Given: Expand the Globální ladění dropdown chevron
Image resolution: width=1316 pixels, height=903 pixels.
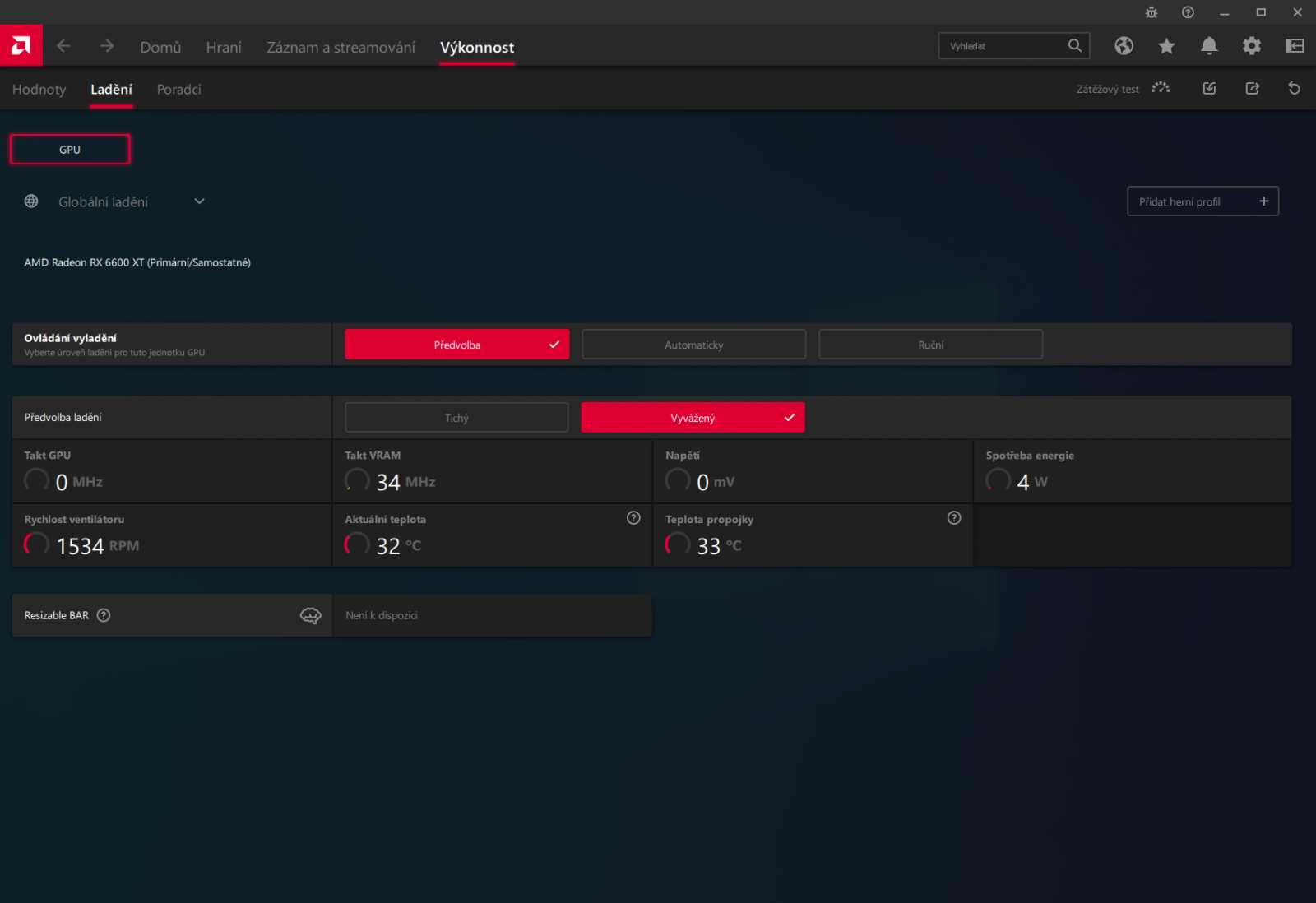Looking at the screenshot, I should point(199,201).
